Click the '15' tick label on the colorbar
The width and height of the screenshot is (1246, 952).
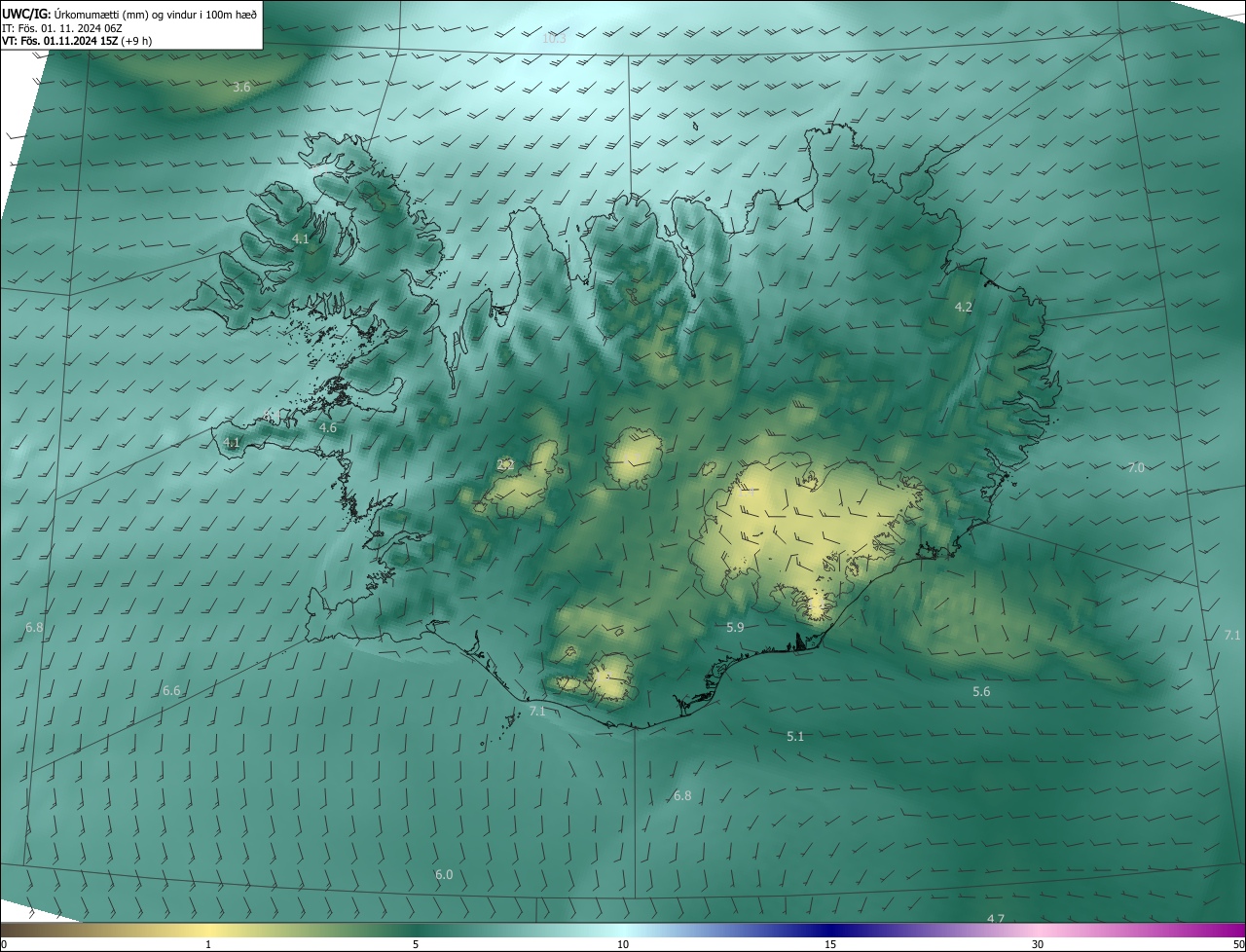tap(830, 945)
